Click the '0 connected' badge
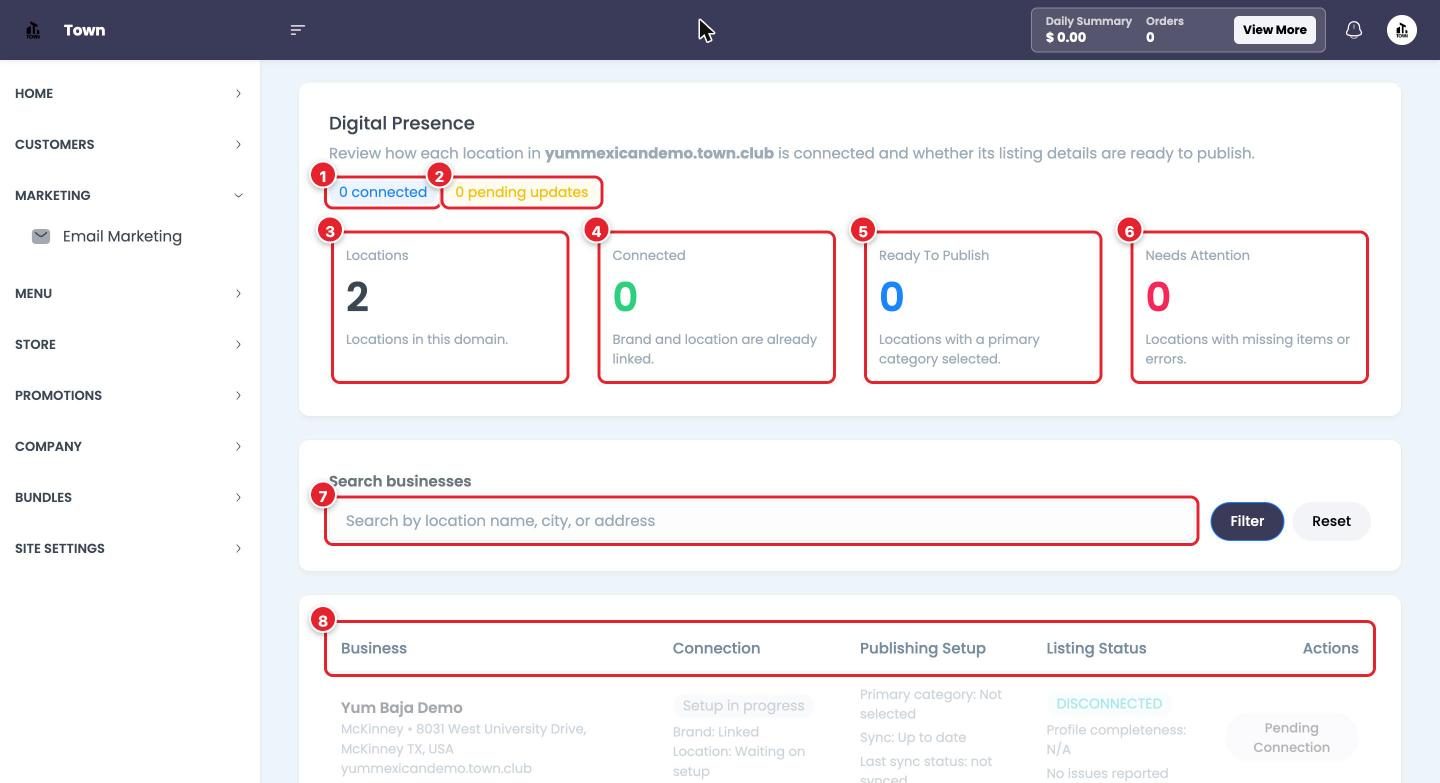The image size is (1440, 783). tap(383, 192)
